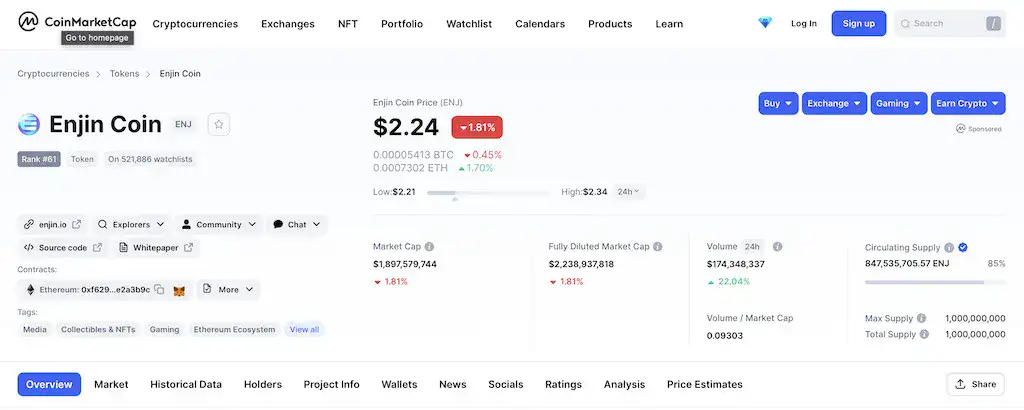
Task: Add Enjin Coin to watchlist star
Action: 219,124
